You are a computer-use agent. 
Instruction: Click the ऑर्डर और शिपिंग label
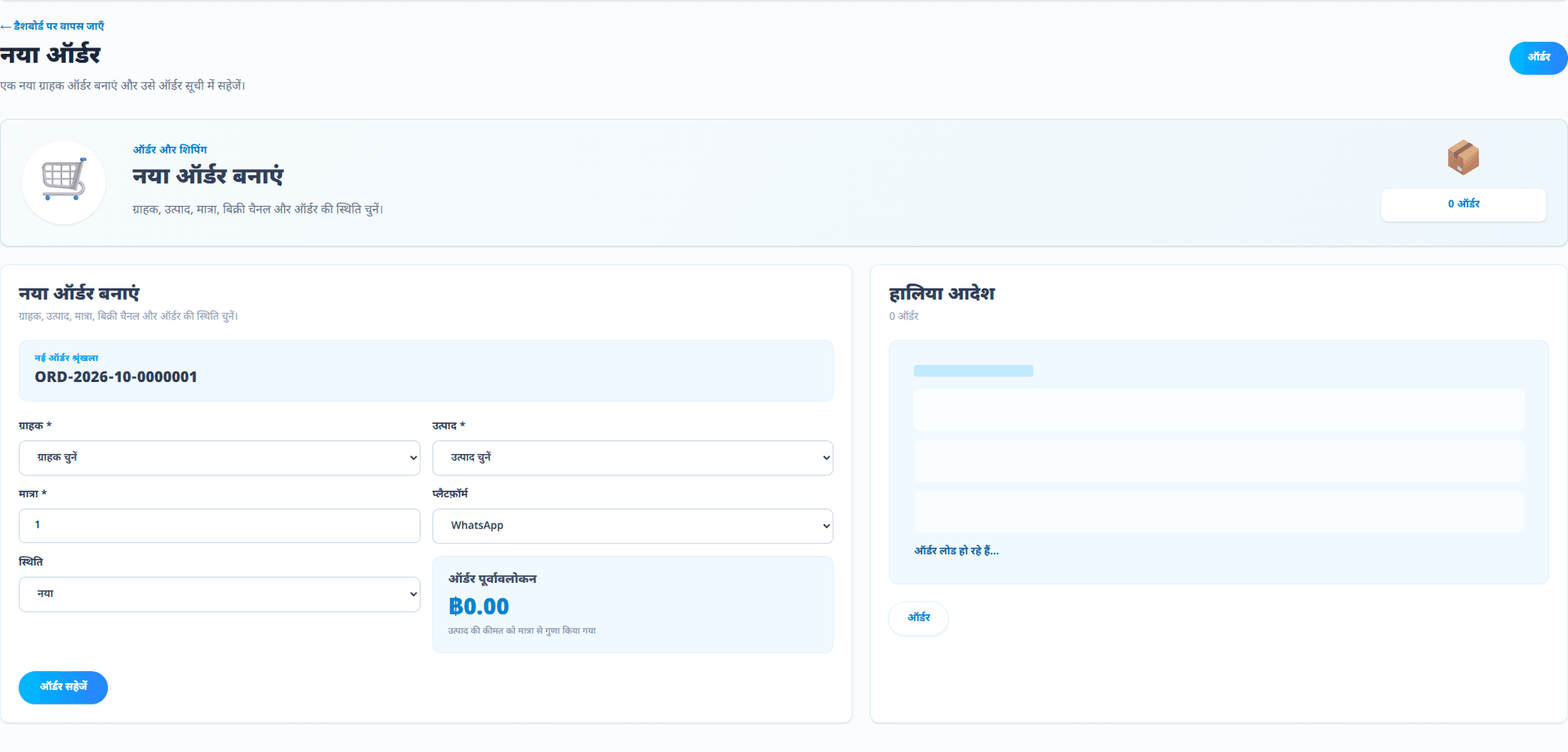[170, 149]
